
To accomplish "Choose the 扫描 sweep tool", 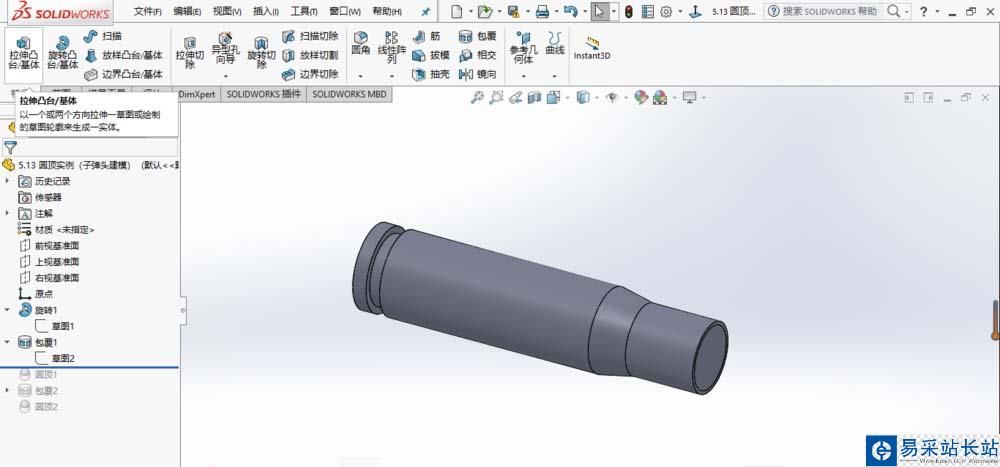I will click(x=103, y=36).
